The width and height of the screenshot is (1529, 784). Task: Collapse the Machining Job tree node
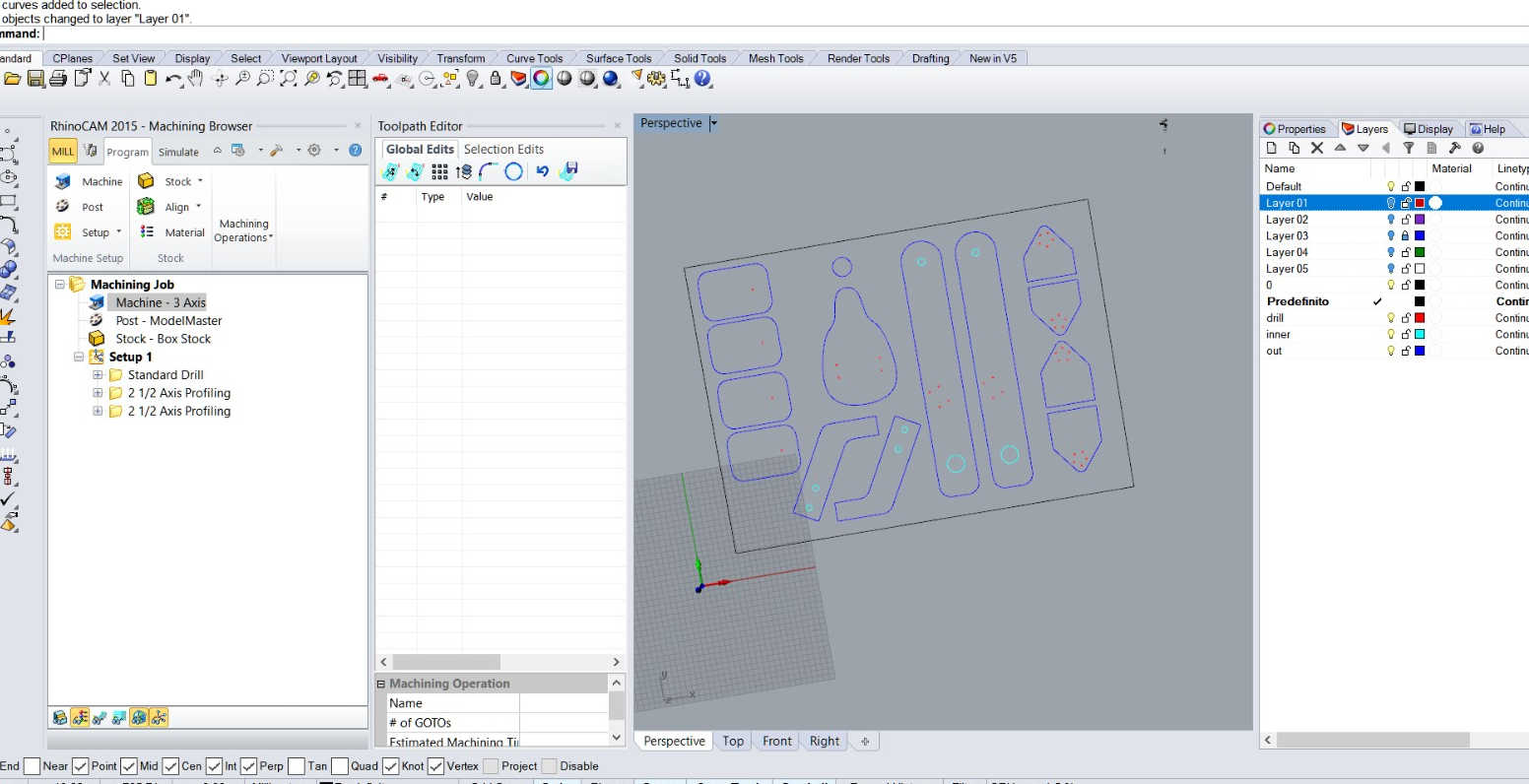pyautogui.click(x=59, y=285)
